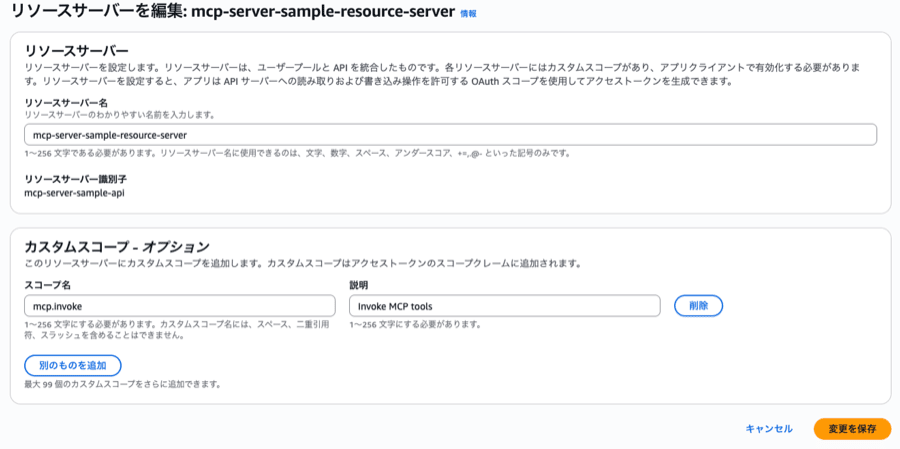Save with the orange 変更を保存 button
This screenshot has width=900, height=449.
click(x=852, y=429)
